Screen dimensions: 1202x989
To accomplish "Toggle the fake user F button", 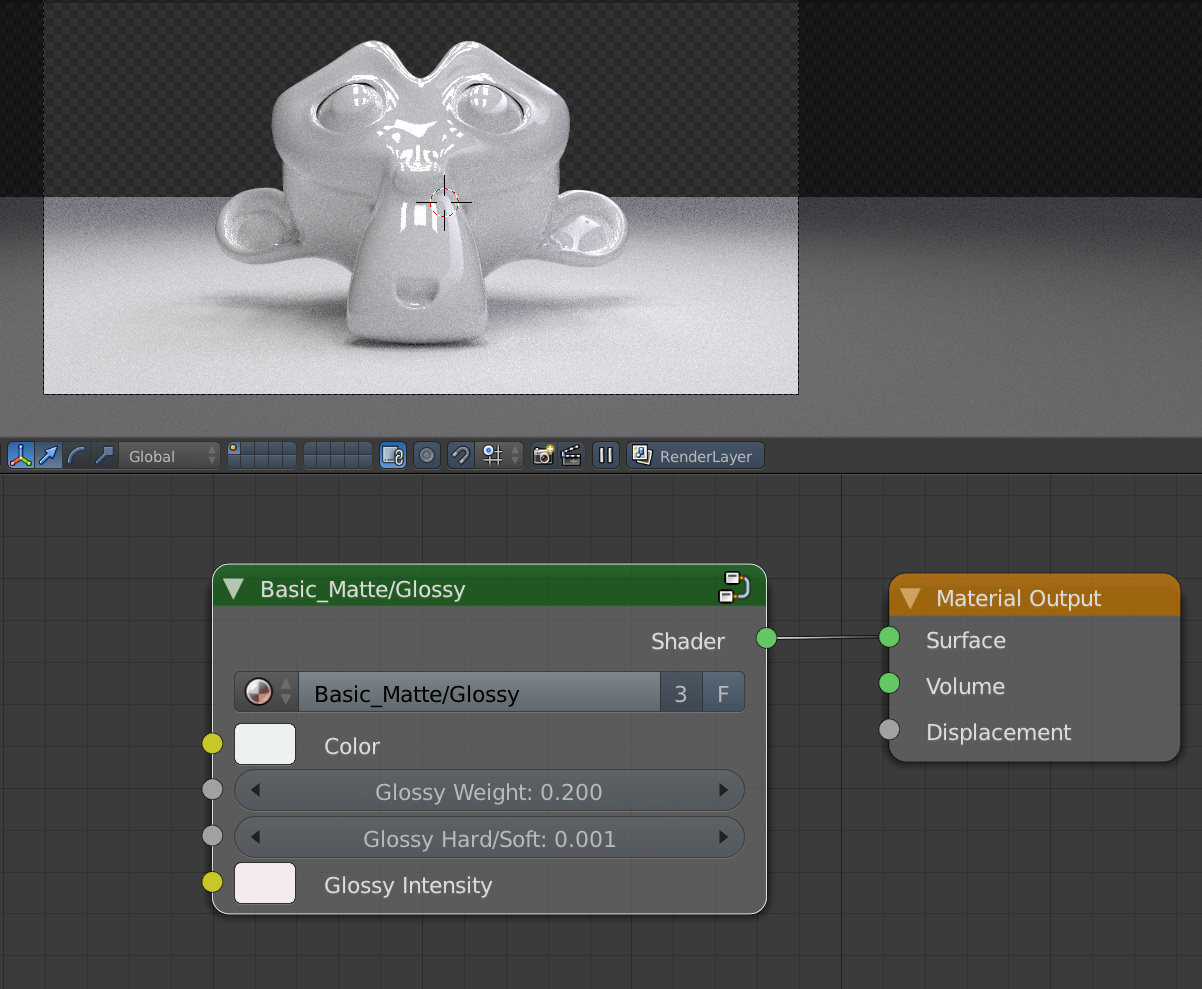I will 723,692.
